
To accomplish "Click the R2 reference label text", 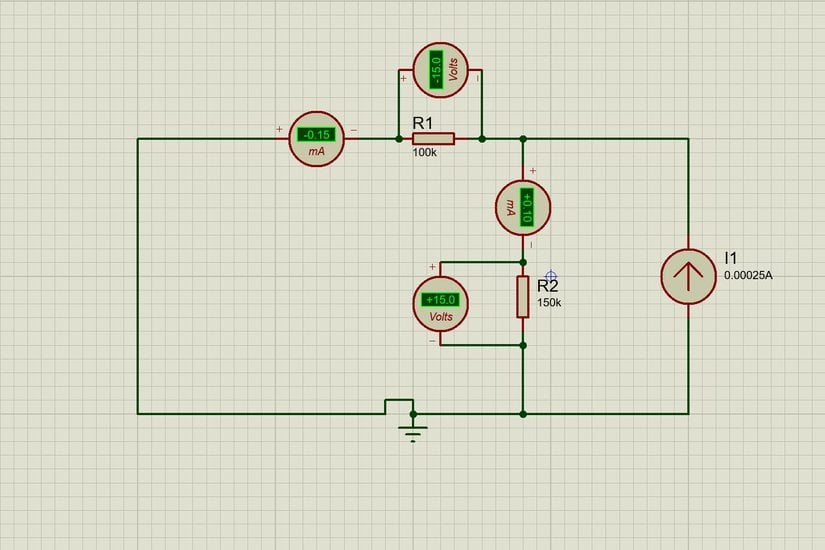I will [x=547, y=286].
